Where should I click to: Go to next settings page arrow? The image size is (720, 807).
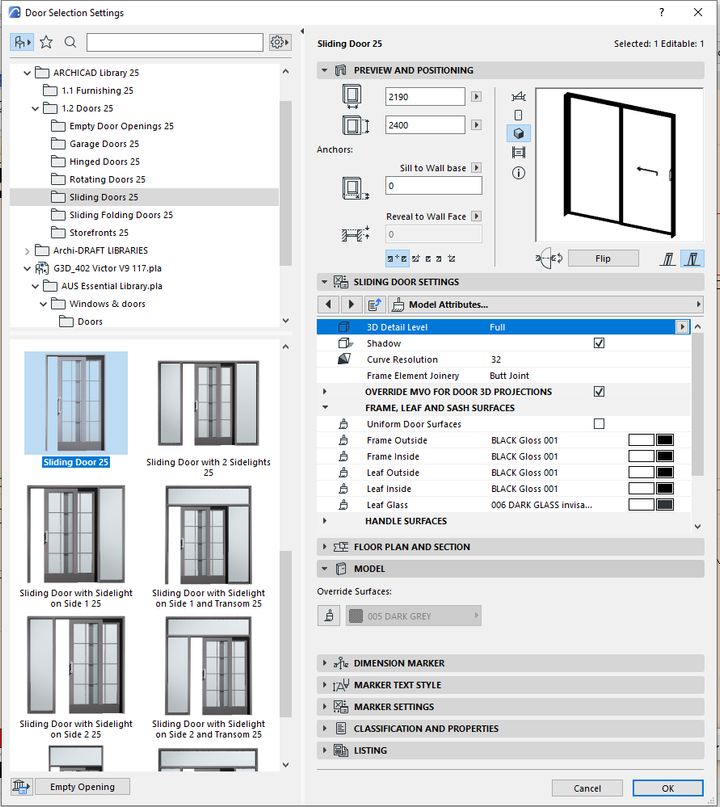tap(351, 305)
